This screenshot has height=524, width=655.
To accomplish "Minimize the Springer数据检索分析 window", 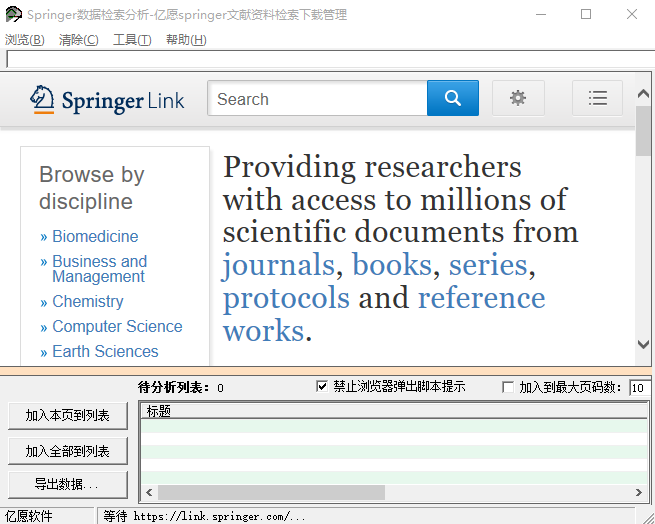I will pos(541,14).
